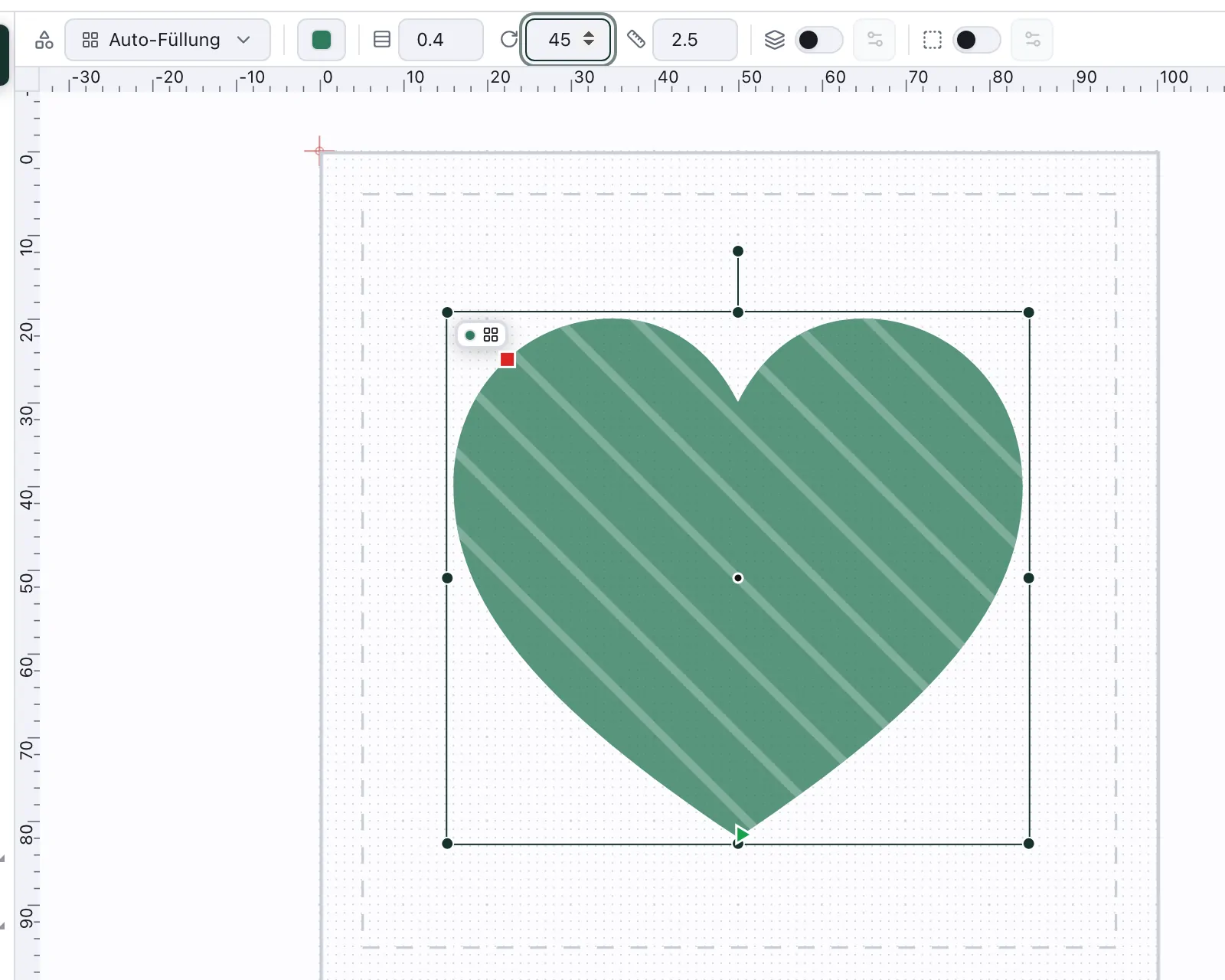Click the fill badge on heart's top-left

pyautogui.click(x=482, y=335)
